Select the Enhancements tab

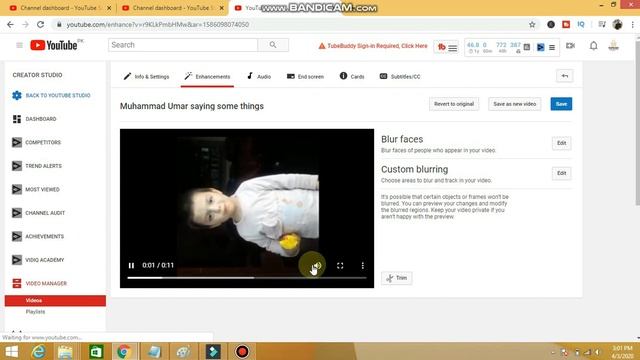(207, 76)
